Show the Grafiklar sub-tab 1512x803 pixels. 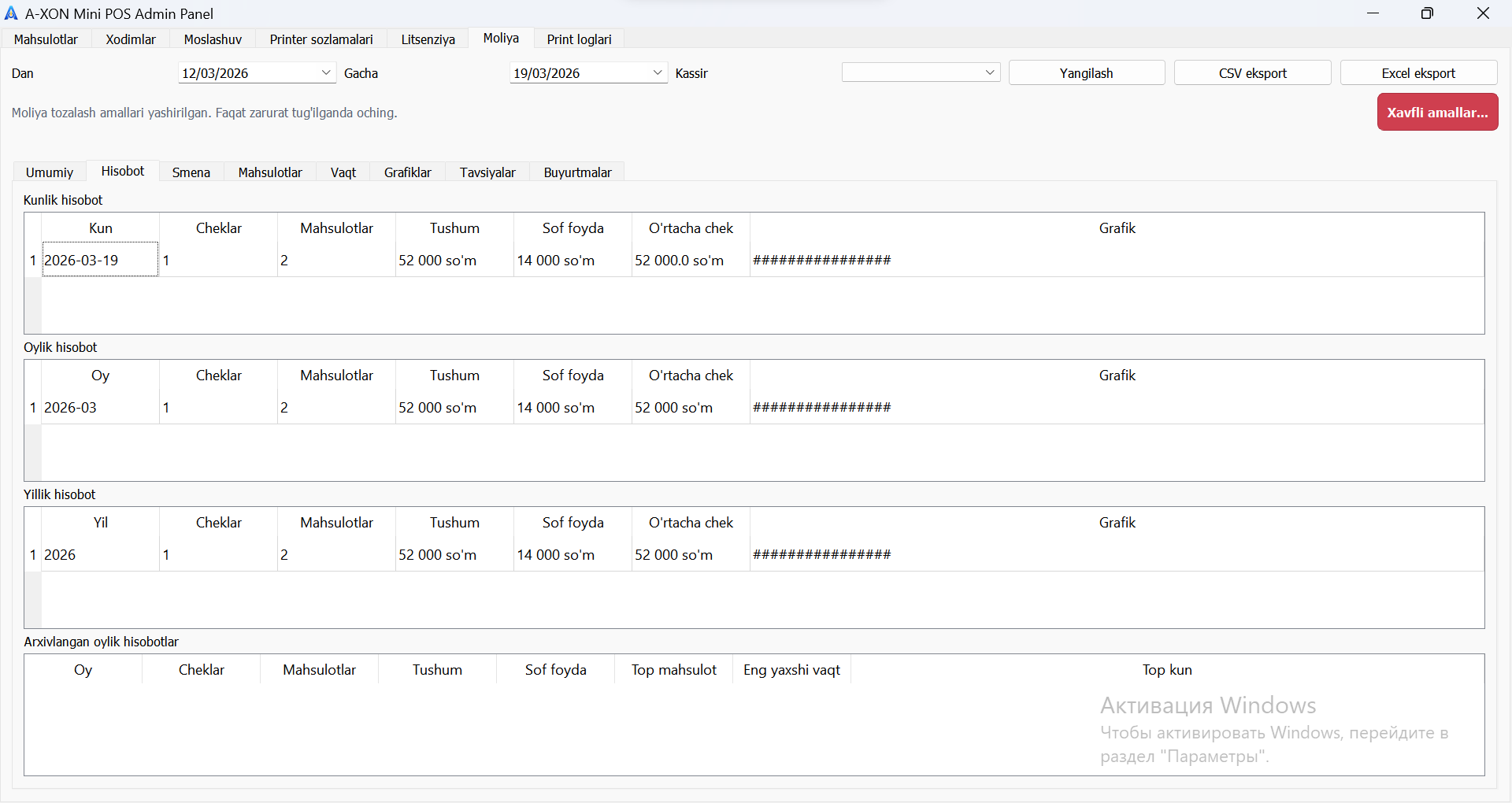pos(407,172)
